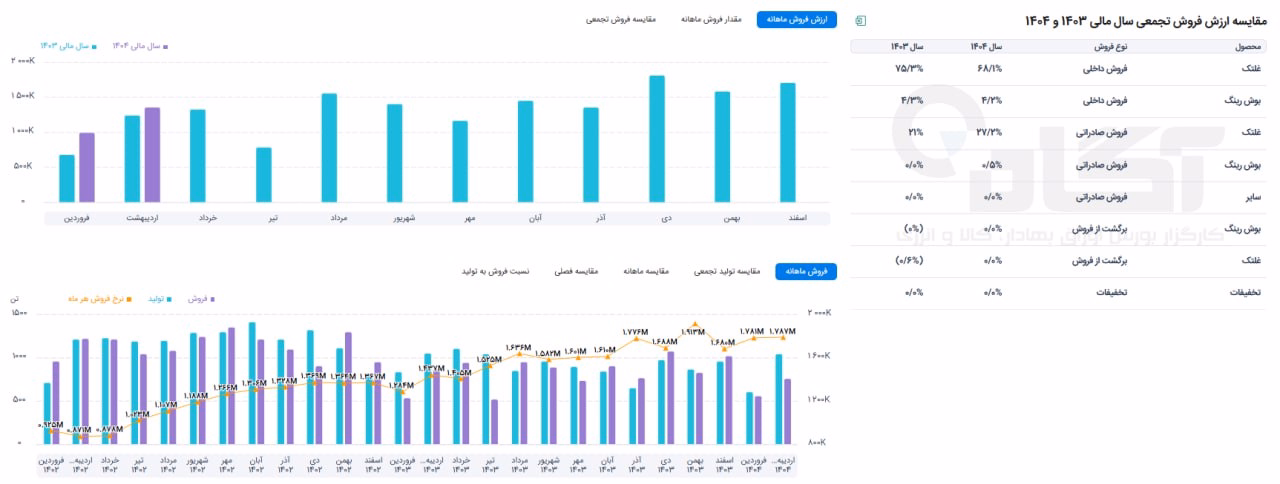Click the خرداد axis label in top chart

209,217
